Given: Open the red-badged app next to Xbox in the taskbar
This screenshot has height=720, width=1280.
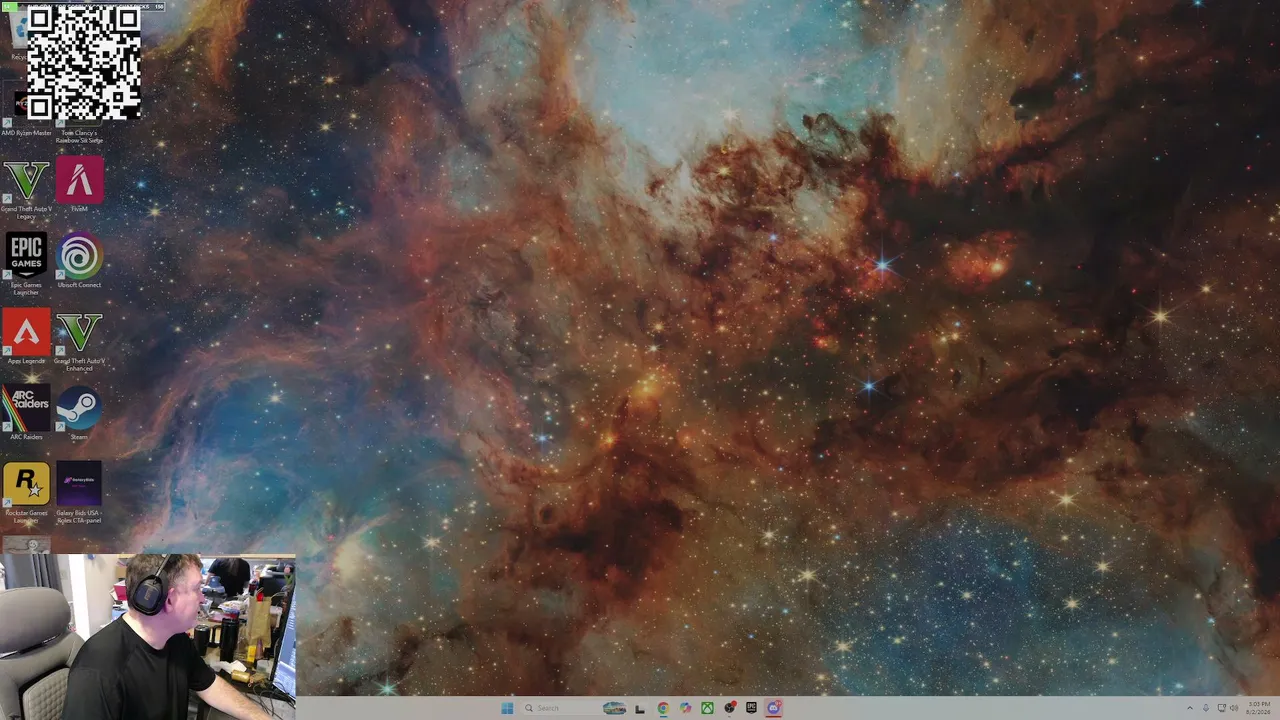Looking at the screenshot, I should pyautogui.click(x=729, y=708).
